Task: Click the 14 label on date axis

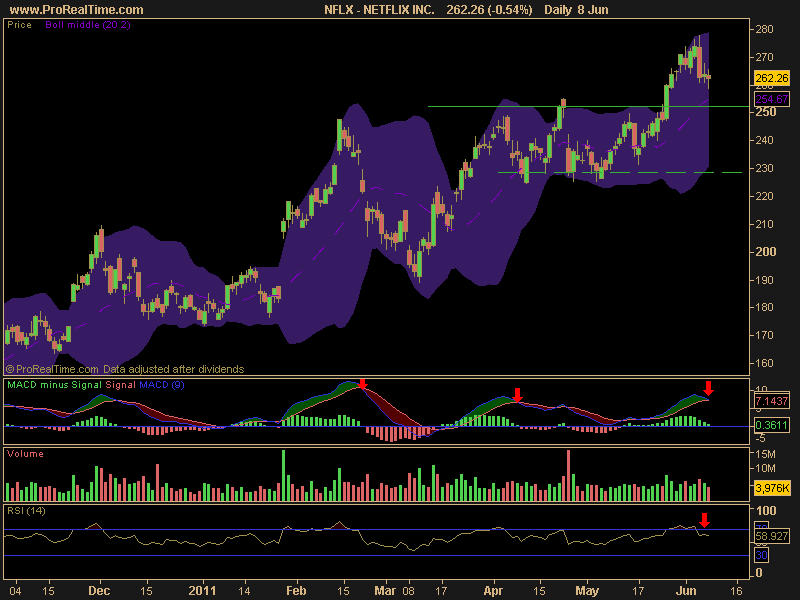Action: click(x=244, y=591)
